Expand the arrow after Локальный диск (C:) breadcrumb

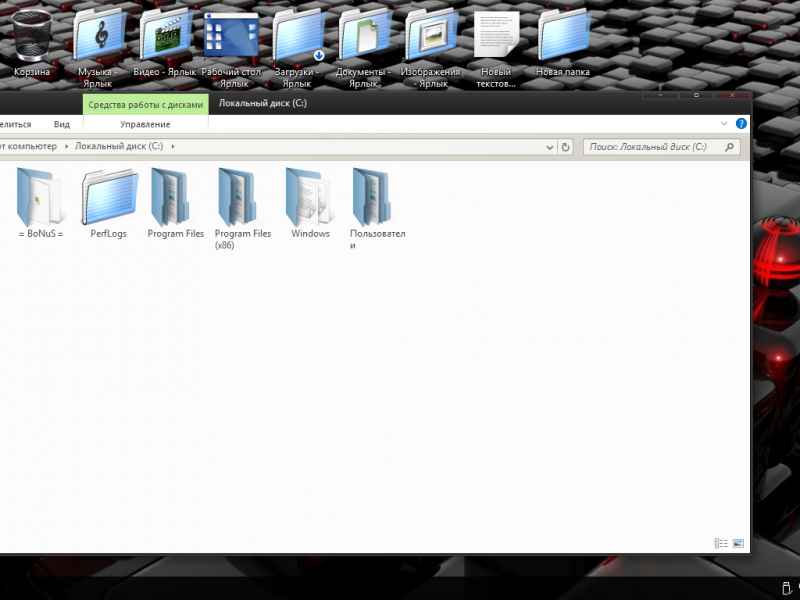click(x=173, y=146)
